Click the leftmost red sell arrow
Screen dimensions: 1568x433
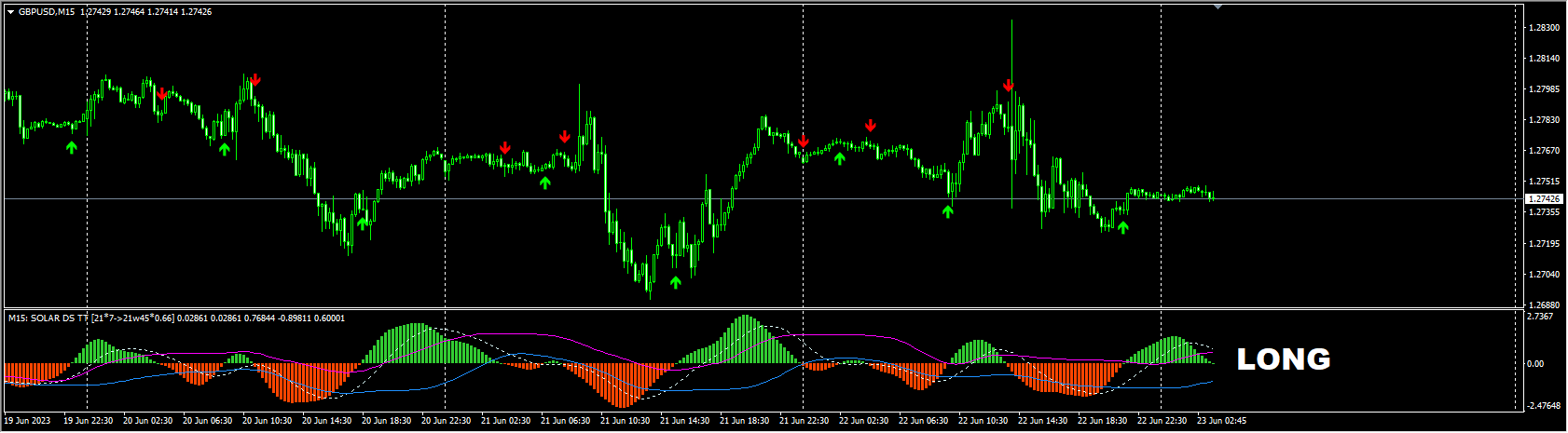point(161,93)
